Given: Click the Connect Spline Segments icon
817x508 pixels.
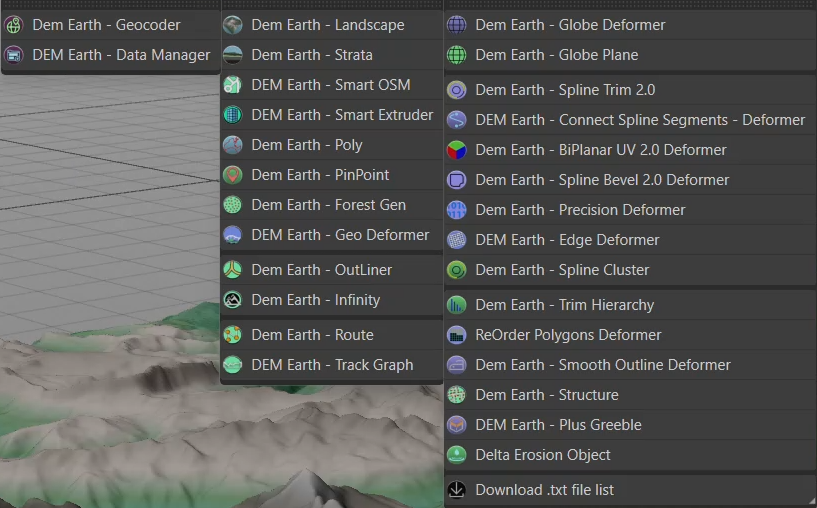Looking at the screenshot, I should [x=457, y=120].
